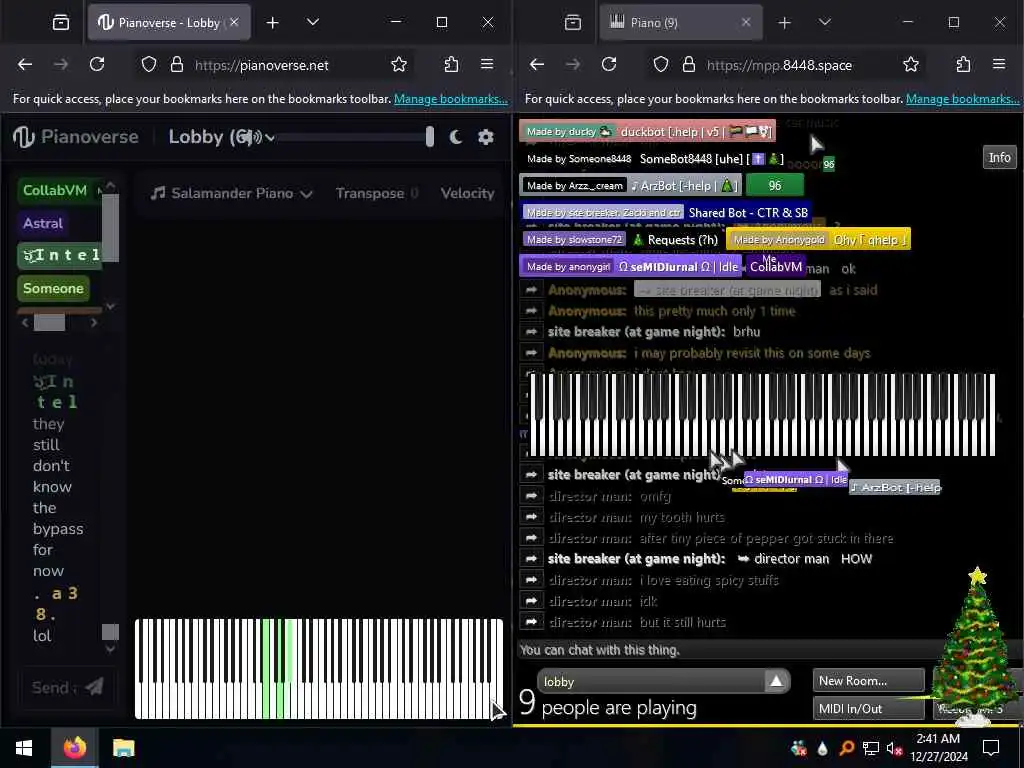Close the Piano (9) tab
Screen dimensions: 1024x768
[746, 22]
